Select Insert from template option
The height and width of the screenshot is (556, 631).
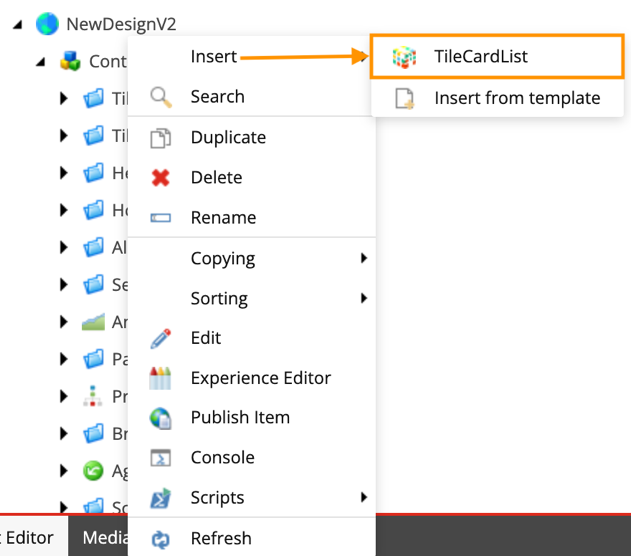coord(517,98)
